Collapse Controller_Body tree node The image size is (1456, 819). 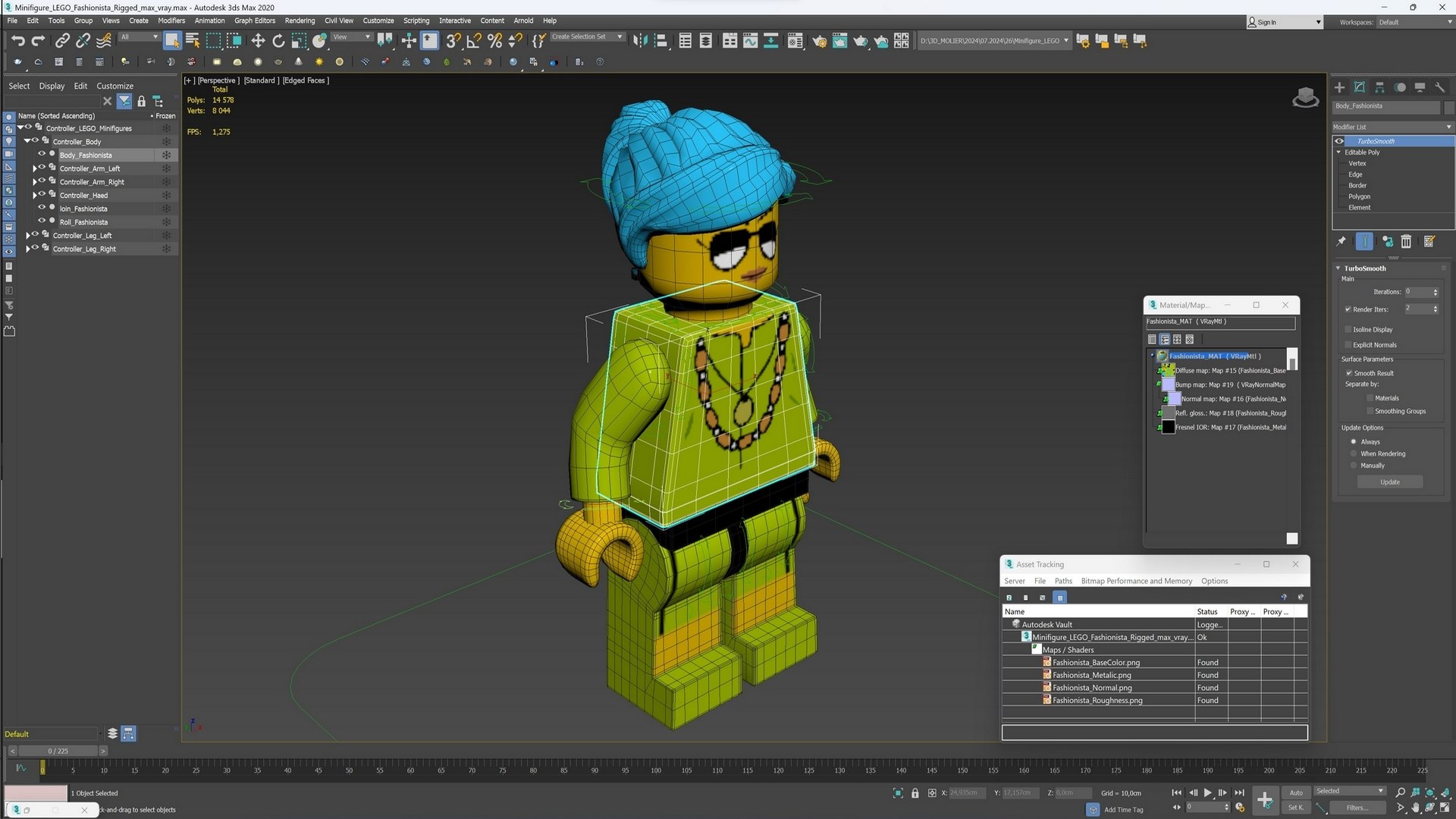coord(27,141)
